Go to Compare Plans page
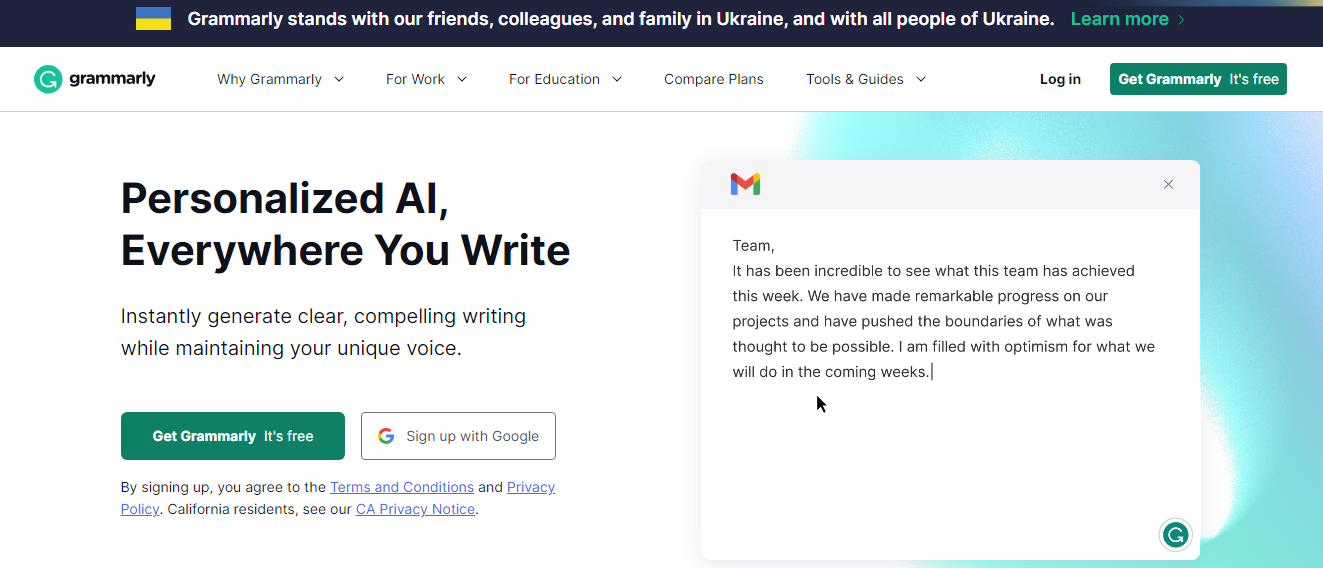 pyautogui.click(x=714, y=79)
